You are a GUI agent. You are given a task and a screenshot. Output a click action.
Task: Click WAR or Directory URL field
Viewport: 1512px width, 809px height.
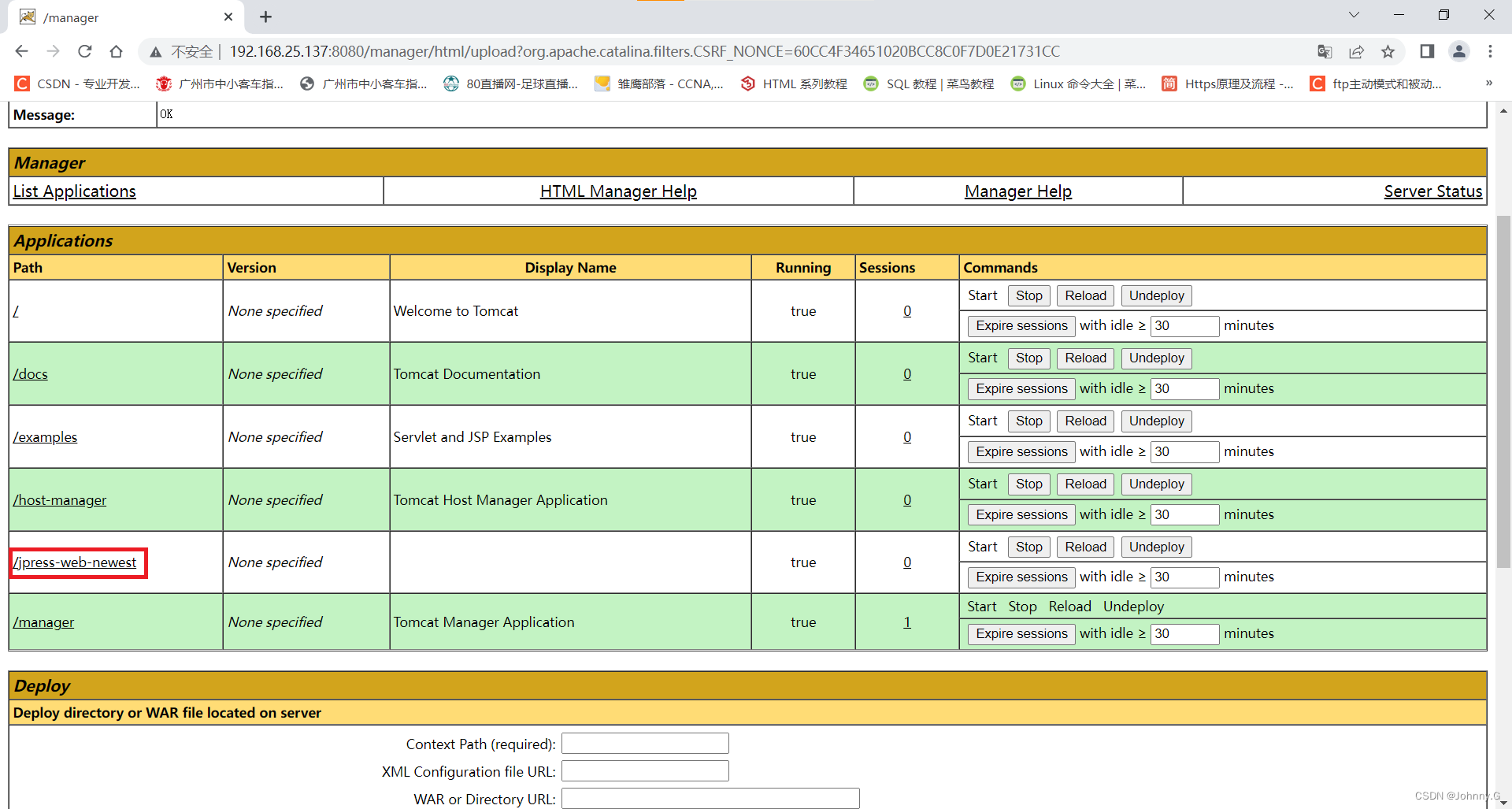click(710, 799)
